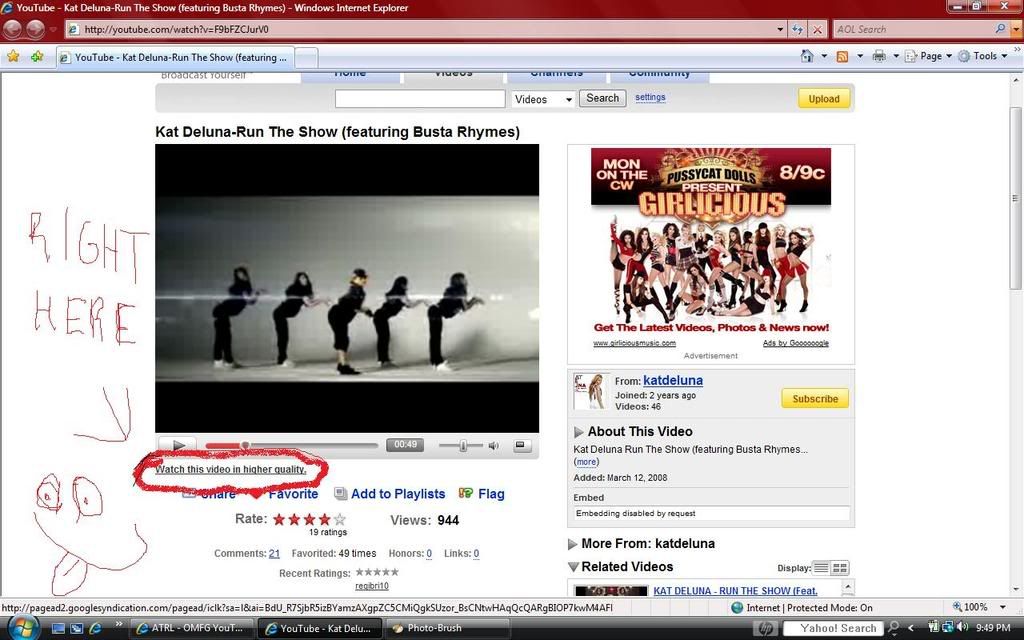This screenshot has height=640, width=1024.
Task: Rate the video five stars using last star
Action: click(340, 520)
